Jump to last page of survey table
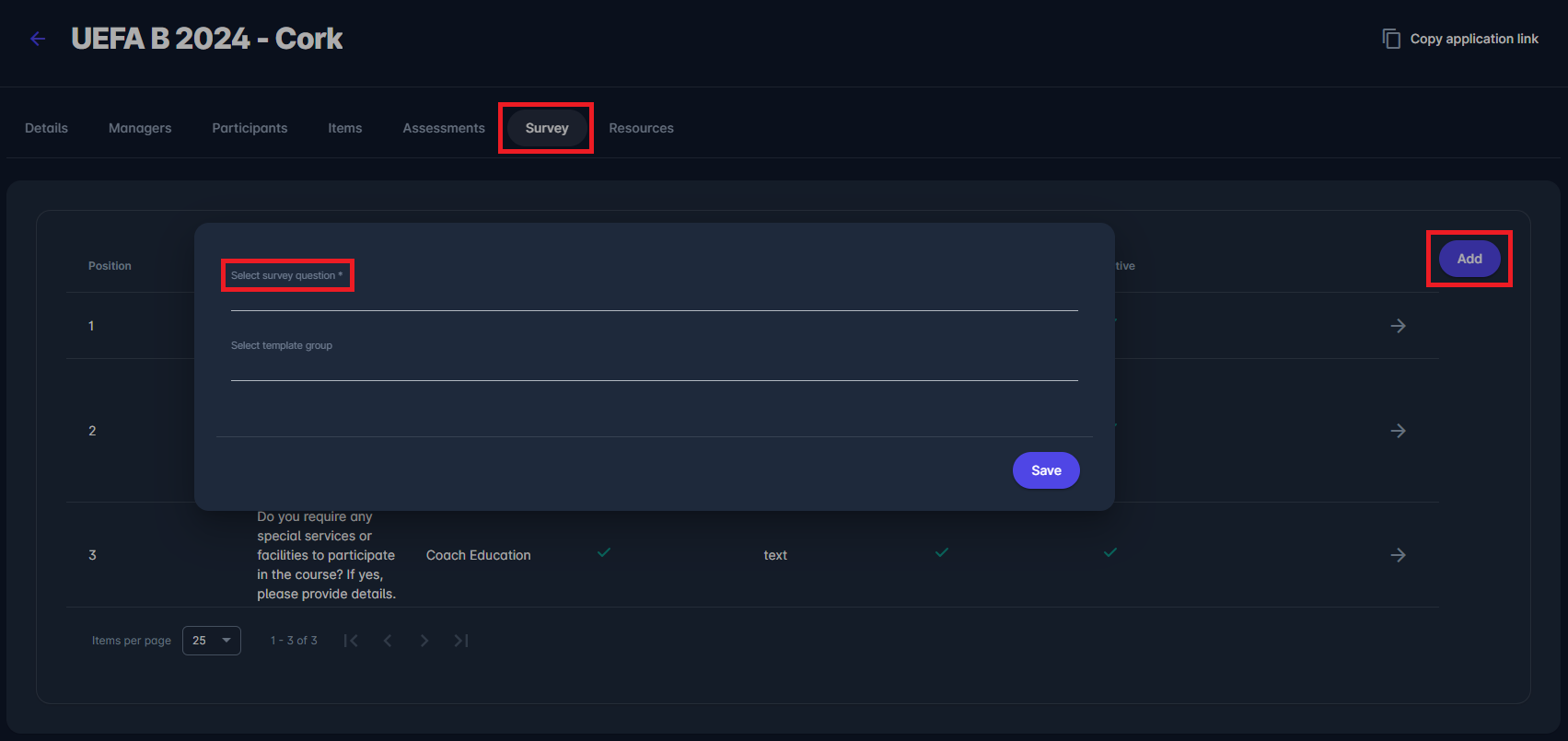This screenshot has height=741, width=1568. [461, 641]
